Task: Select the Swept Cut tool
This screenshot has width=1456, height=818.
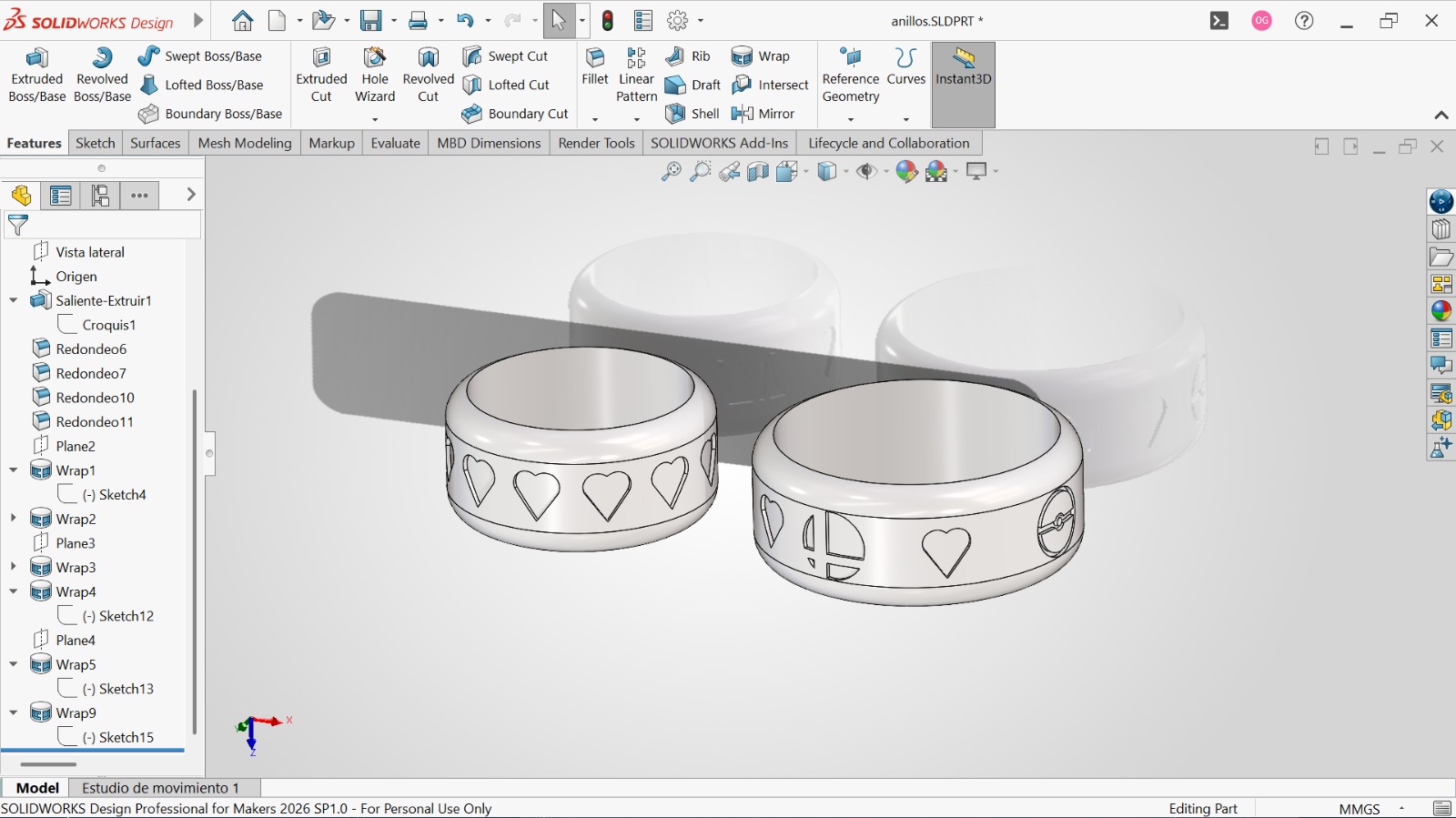Action: (504, 56)
